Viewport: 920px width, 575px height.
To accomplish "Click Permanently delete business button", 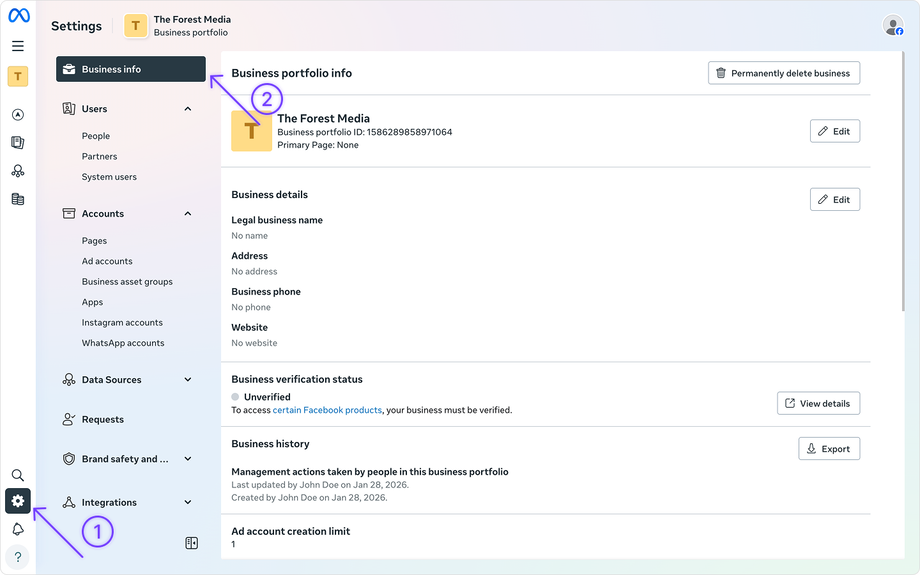I will [x=783, y=73].
